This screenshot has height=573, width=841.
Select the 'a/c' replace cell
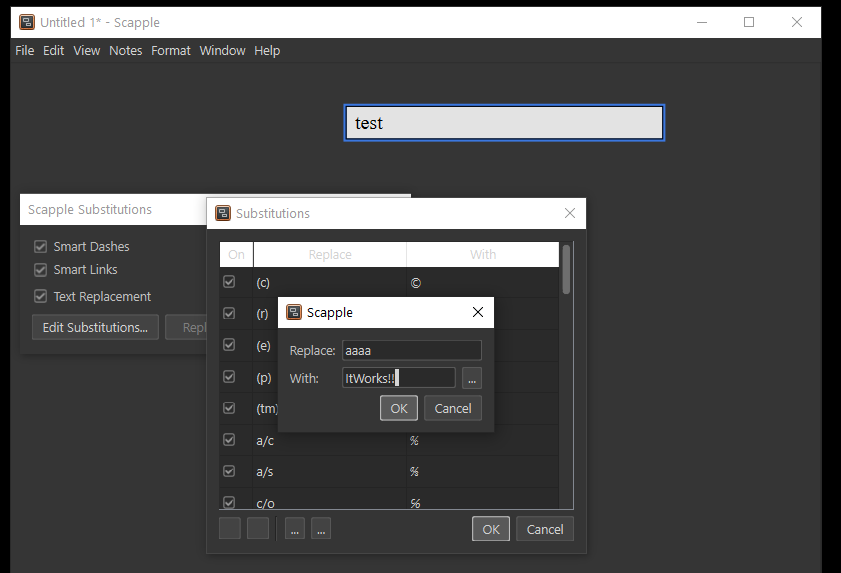tap(329, 440)
